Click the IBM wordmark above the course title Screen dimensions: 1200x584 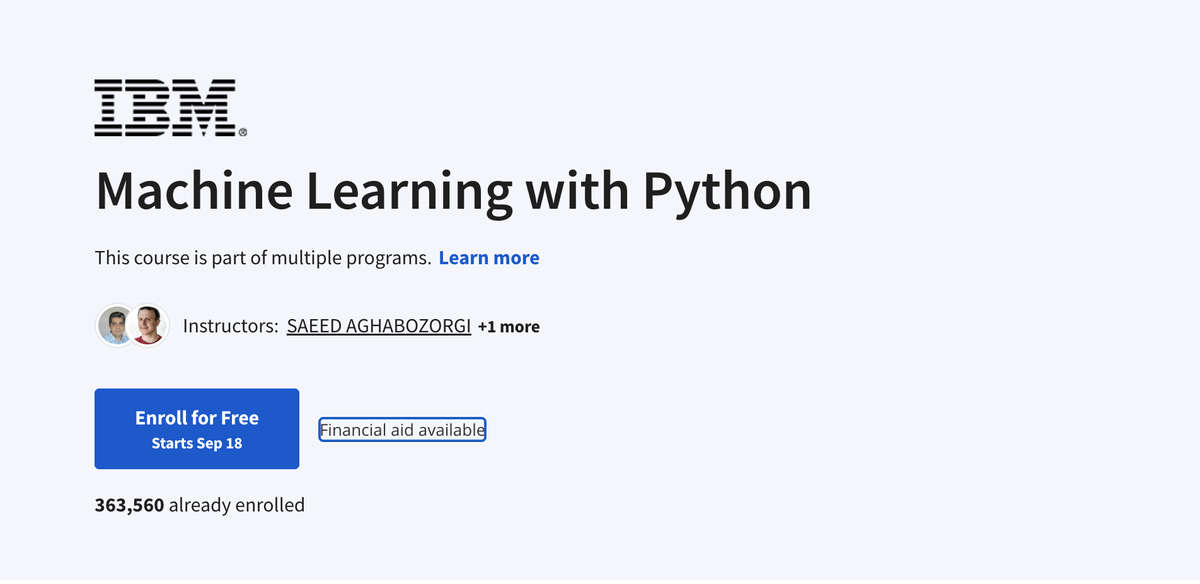[168, 105]
